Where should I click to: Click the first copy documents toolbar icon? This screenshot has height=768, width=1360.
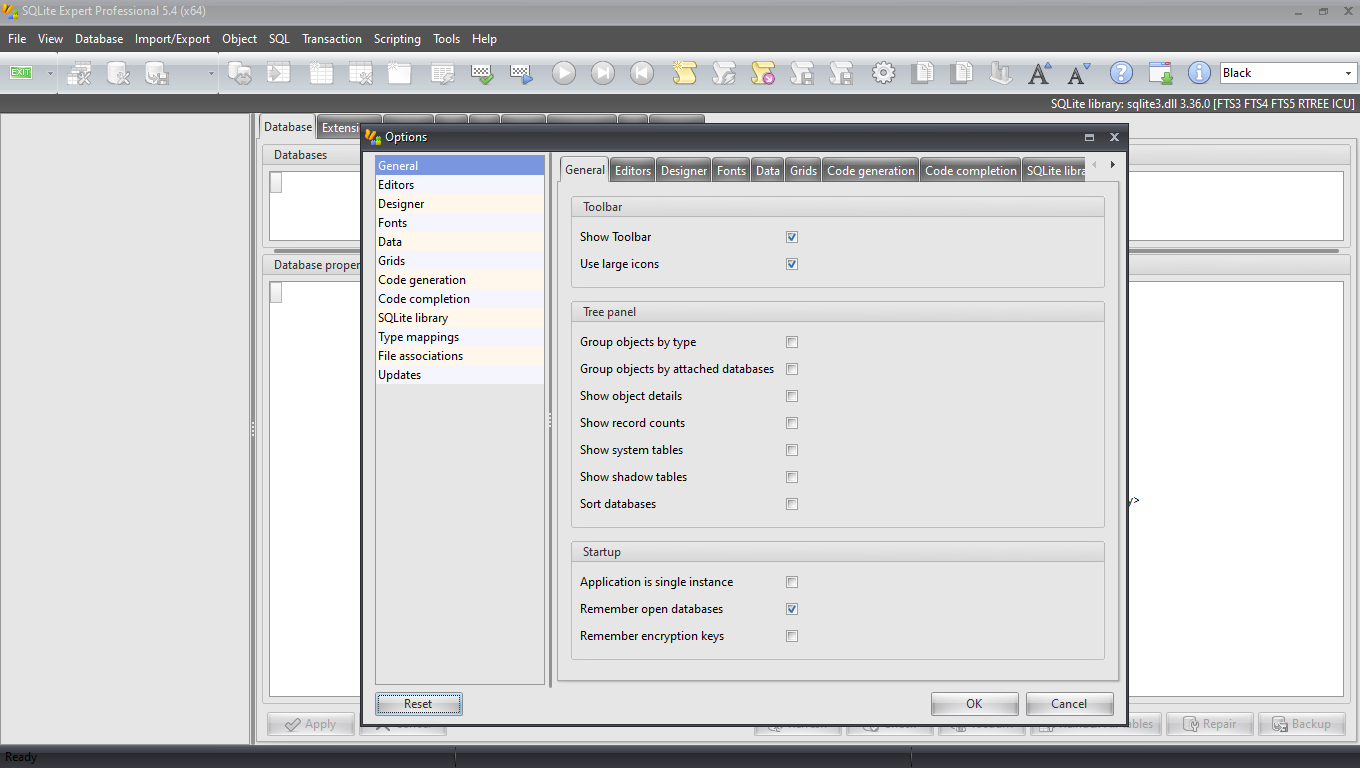[x=922, y=73]
